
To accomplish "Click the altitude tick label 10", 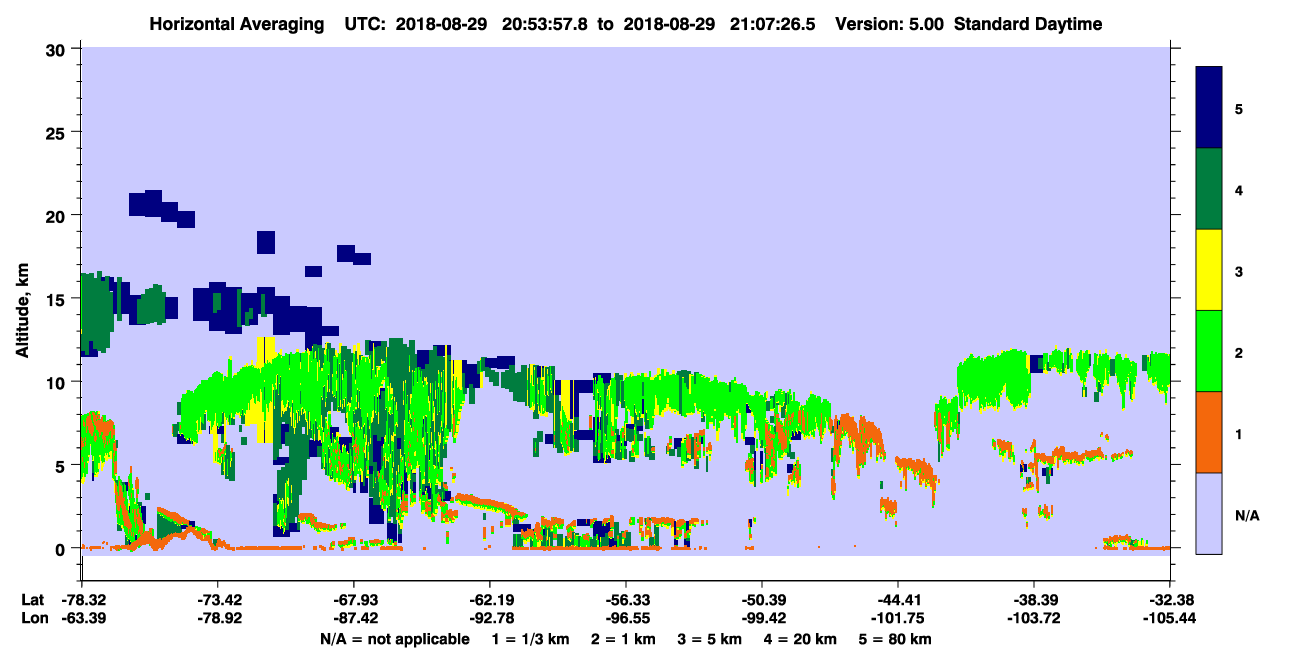I will click(x=58, y=382).
